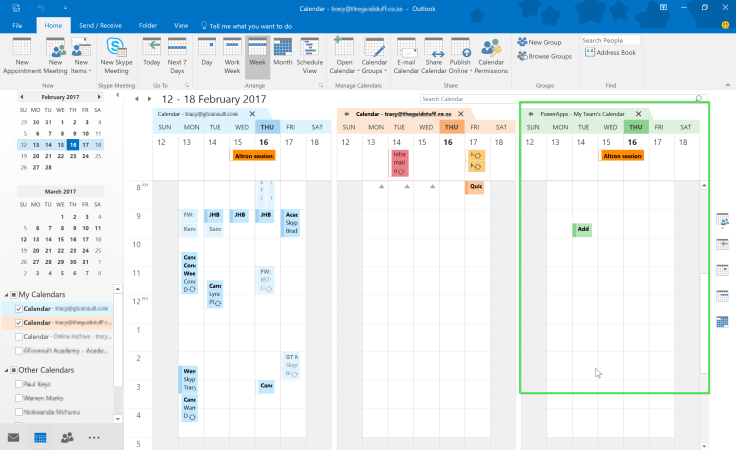
Task: Open the Send / Receive tab
Action: pos(100,25)
